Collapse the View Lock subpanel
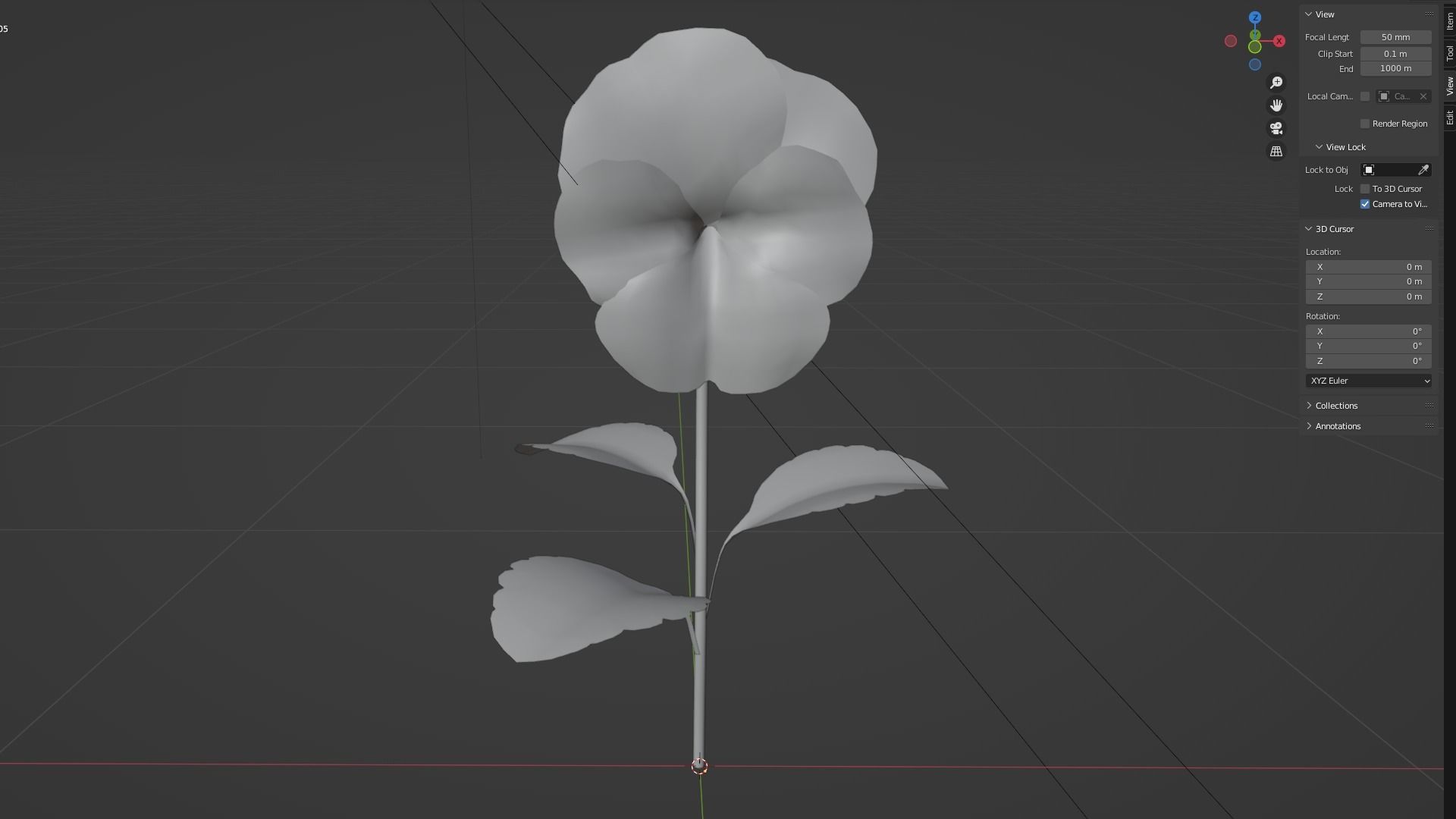The width and height of the screenshot is (1456, 819). click(x=1319, y=147)
